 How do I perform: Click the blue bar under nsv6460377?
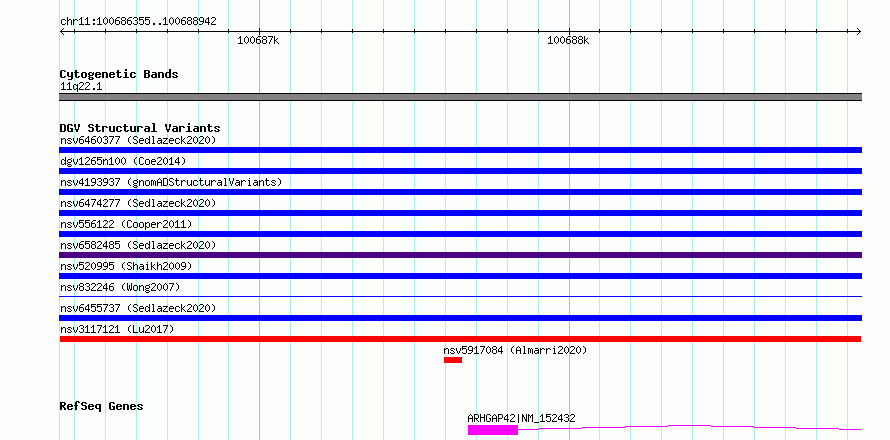coord(460,150)
